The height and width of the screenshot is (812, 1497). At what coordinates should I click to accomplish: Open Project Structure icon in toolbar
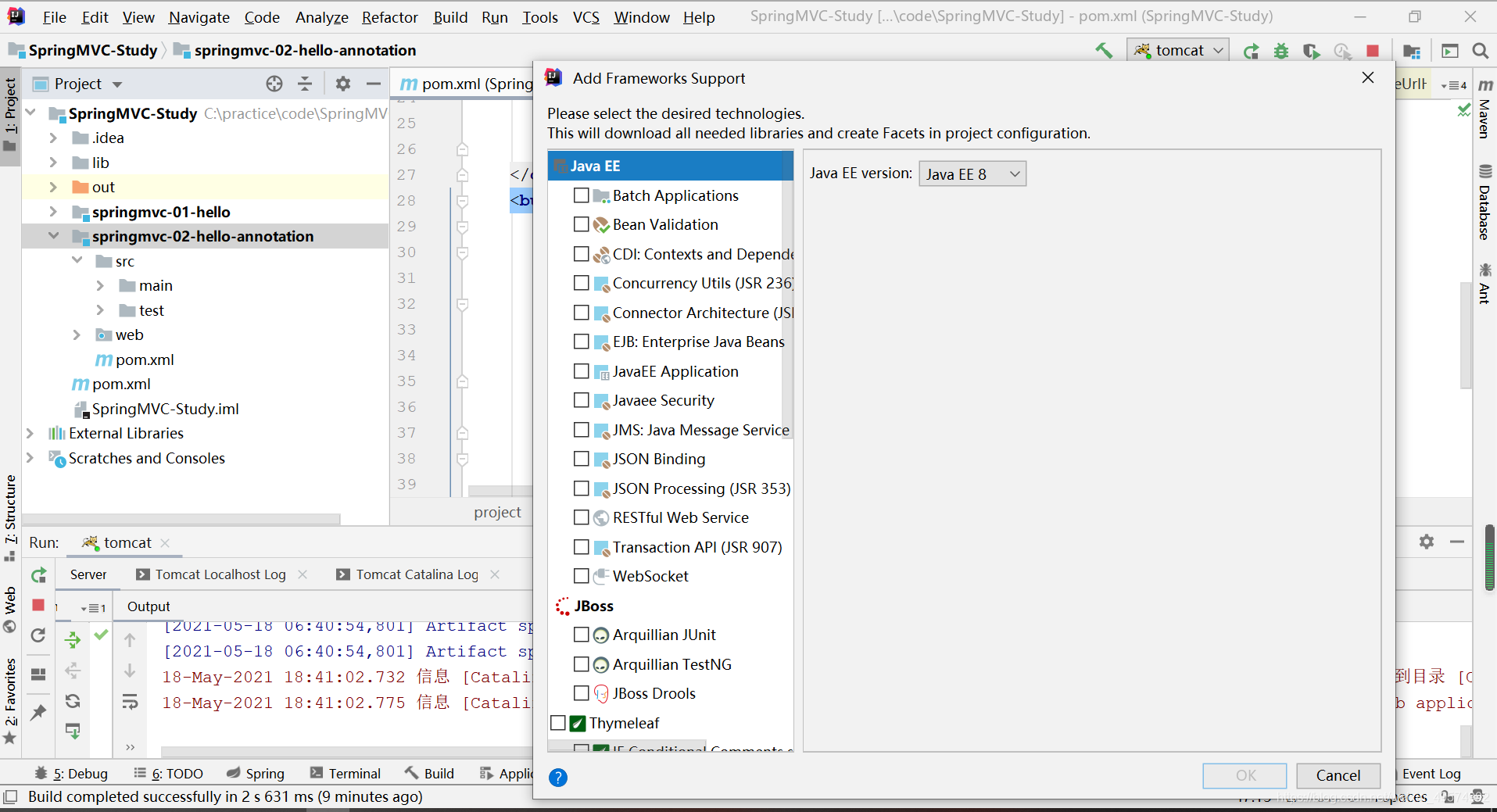tap(1412, 51)
